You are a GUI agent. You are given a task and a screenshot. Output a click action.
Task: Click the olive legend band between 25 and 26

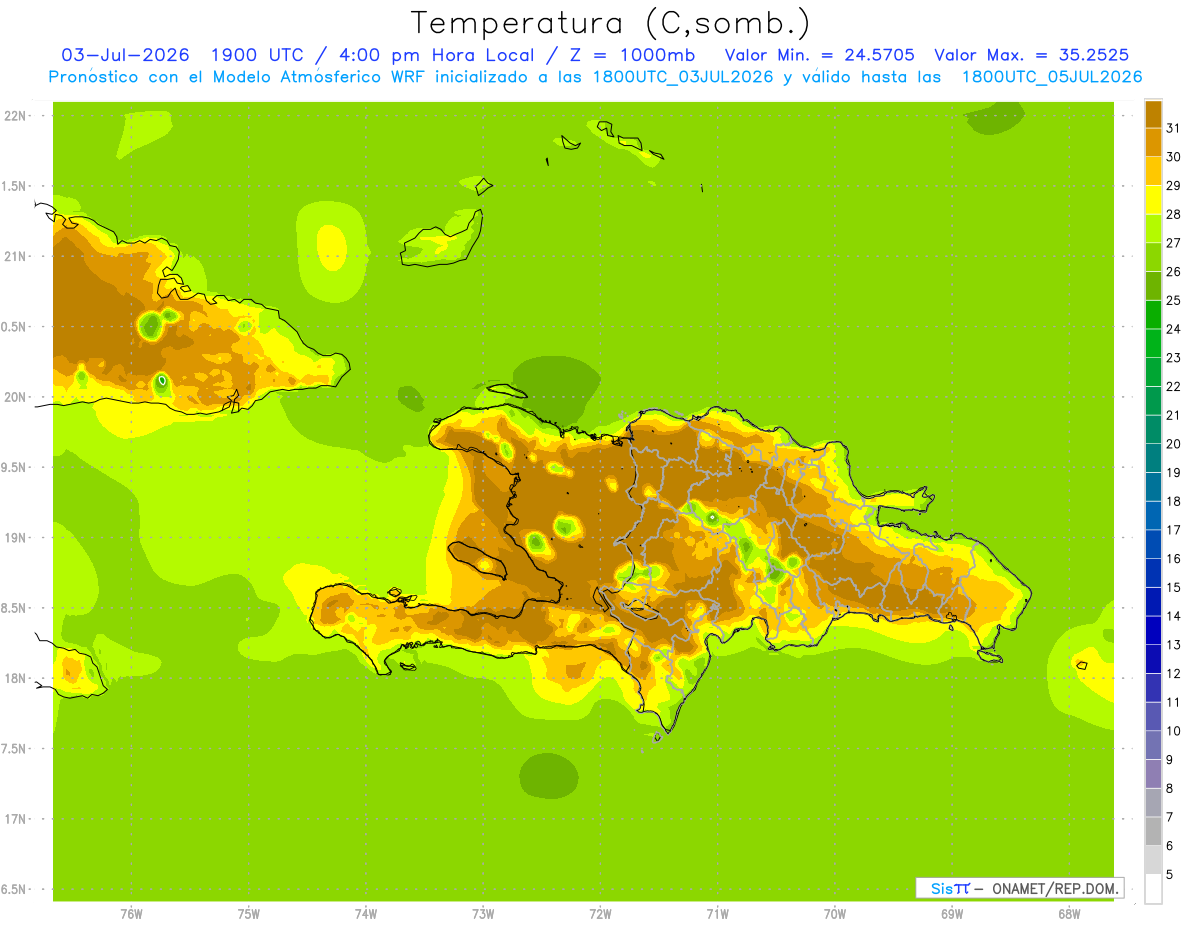[1153, 286]
